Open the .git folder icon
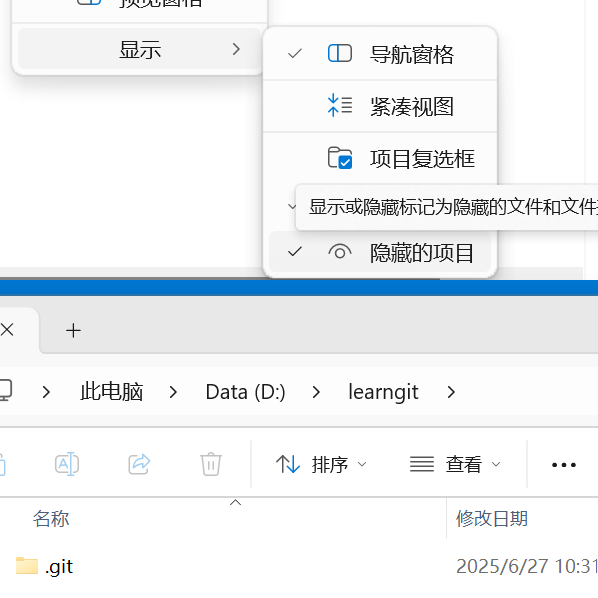598x598 pixels. (x=27, y=566)
